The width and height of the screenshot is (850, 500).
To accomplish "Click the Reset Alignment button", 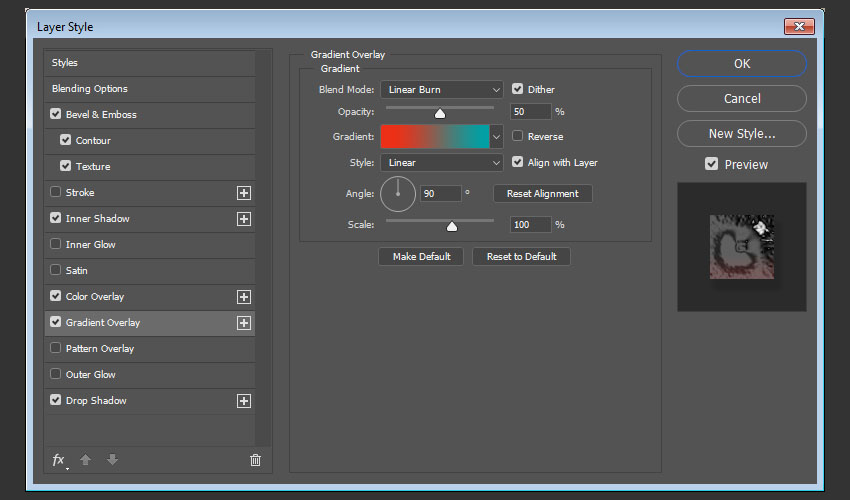I will click(543, 193).
